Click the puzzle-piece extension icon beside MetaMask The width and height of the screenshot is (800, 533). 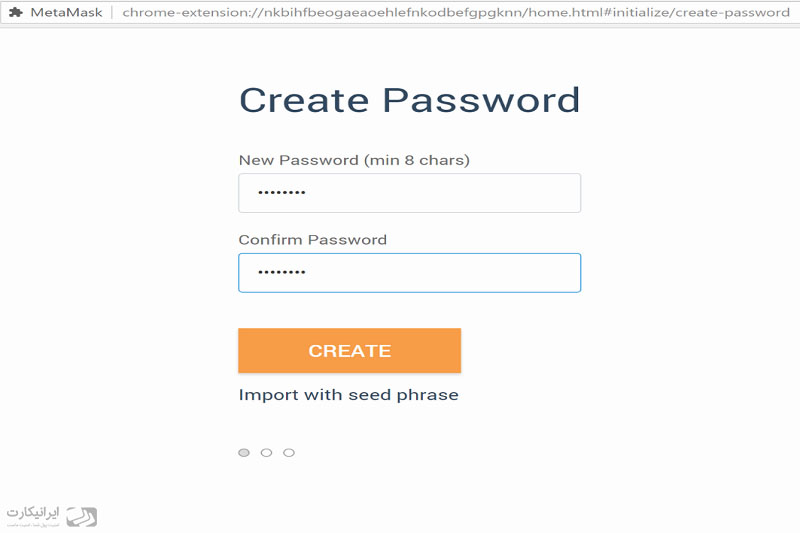[x=16, y=12]
